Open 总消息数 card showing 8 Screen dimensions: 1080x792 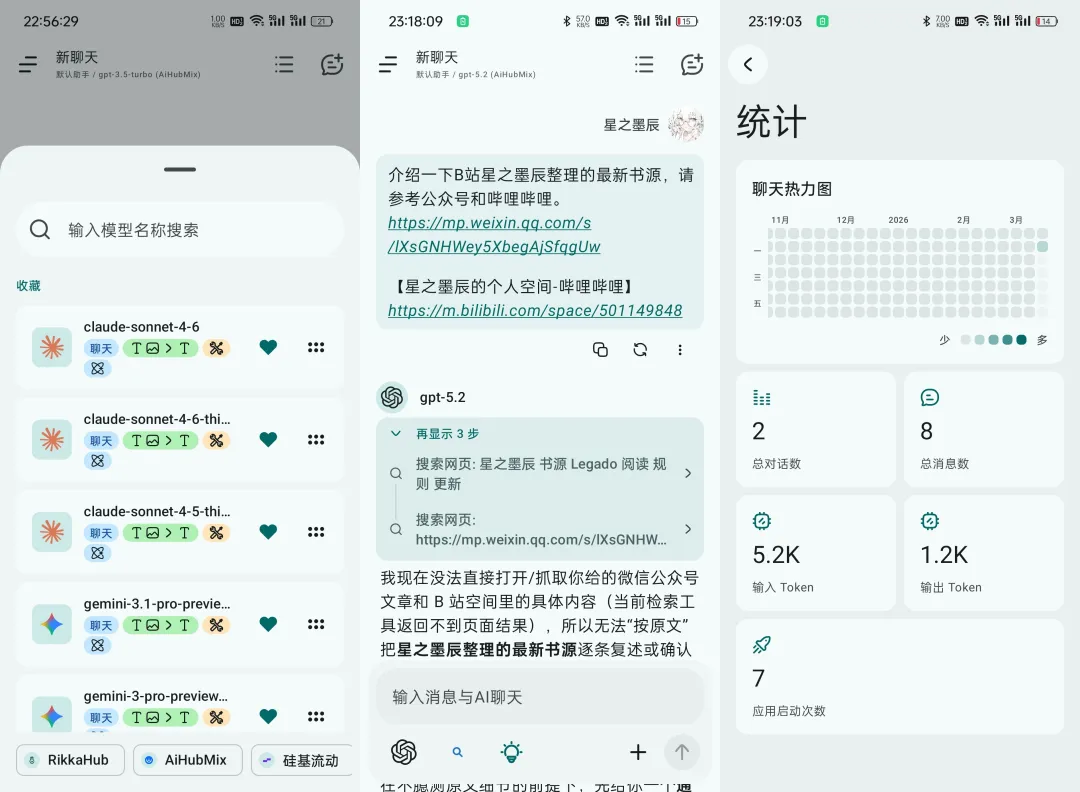point(984,429)
